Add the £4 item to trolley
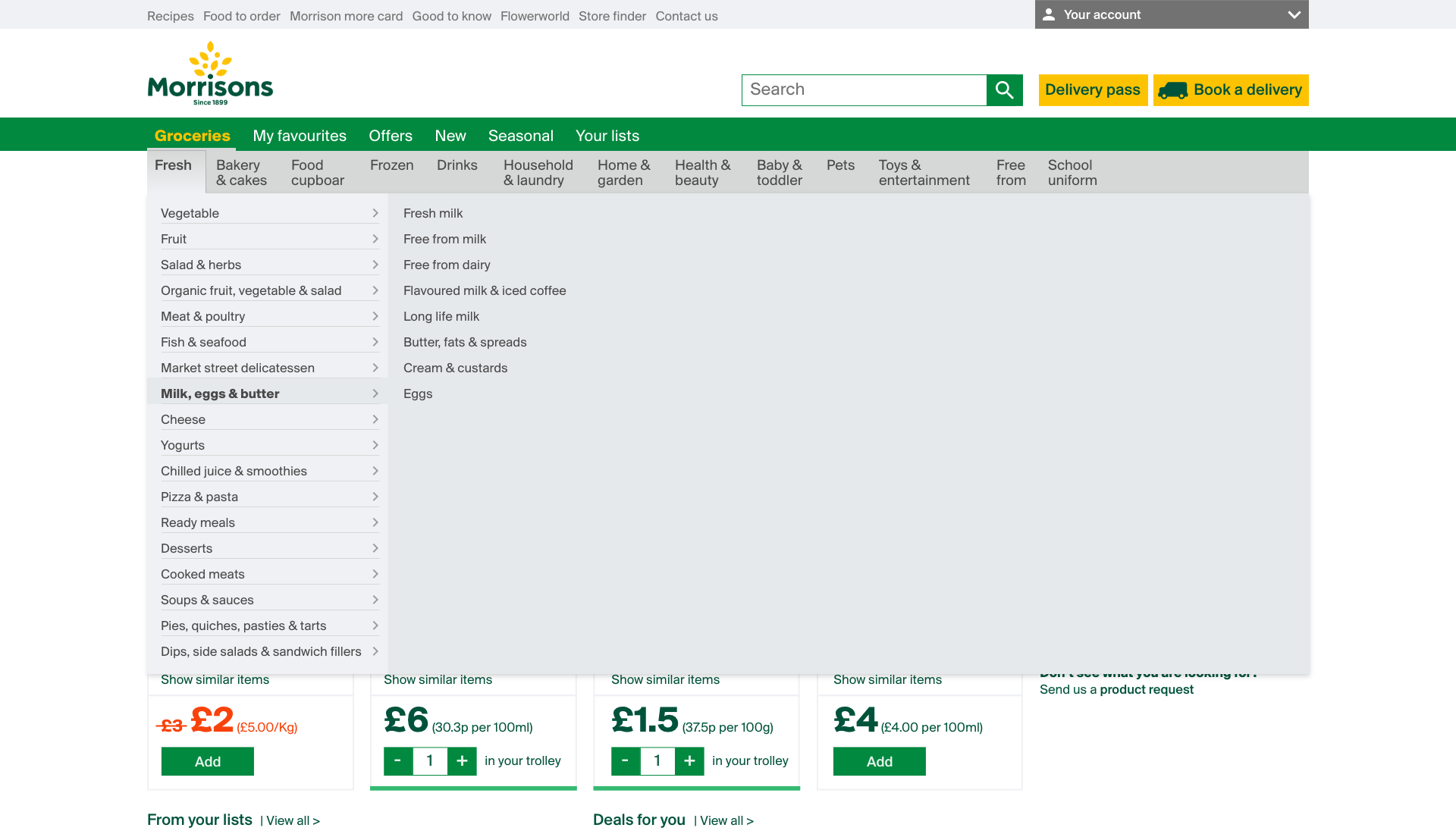 [x=880, y=761]
